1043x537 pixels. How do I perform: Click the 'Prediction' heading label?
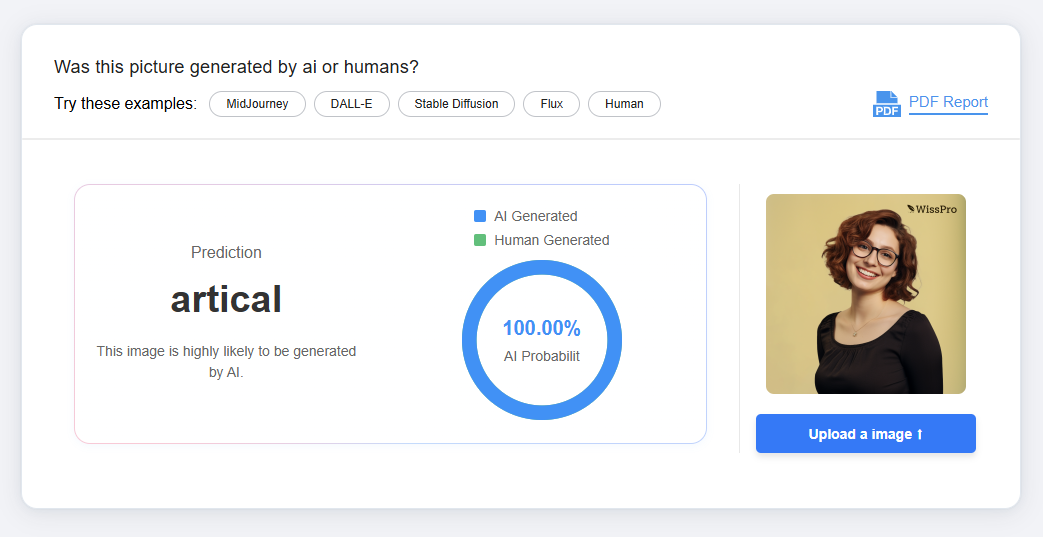coord(226,253)
